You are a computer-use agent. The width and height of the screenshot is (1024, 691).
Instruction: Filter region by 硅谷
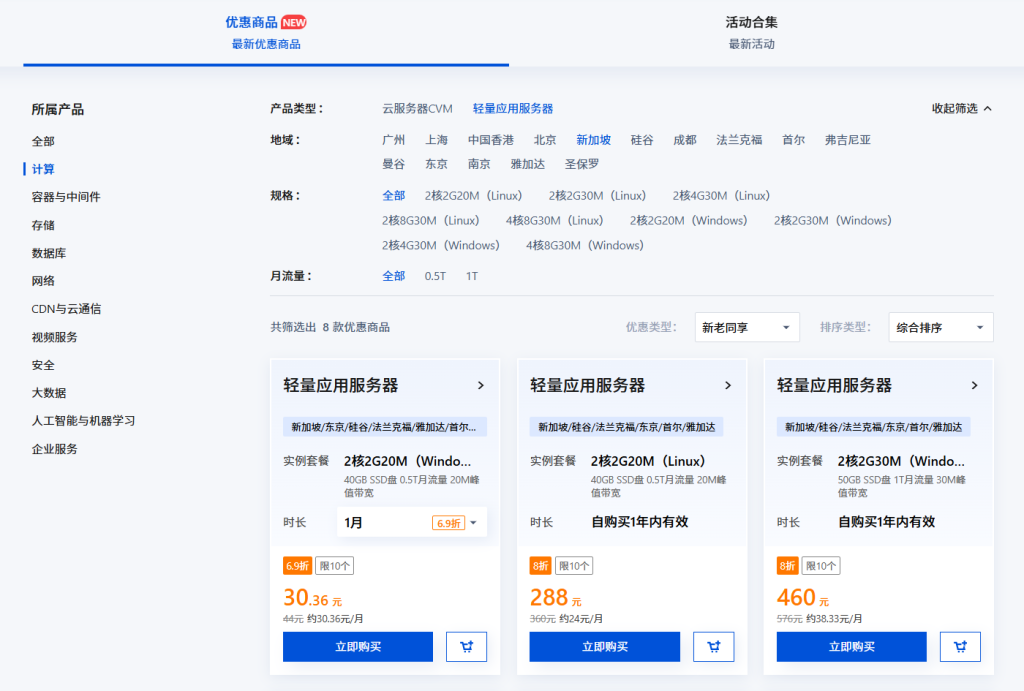click(642, 140)
